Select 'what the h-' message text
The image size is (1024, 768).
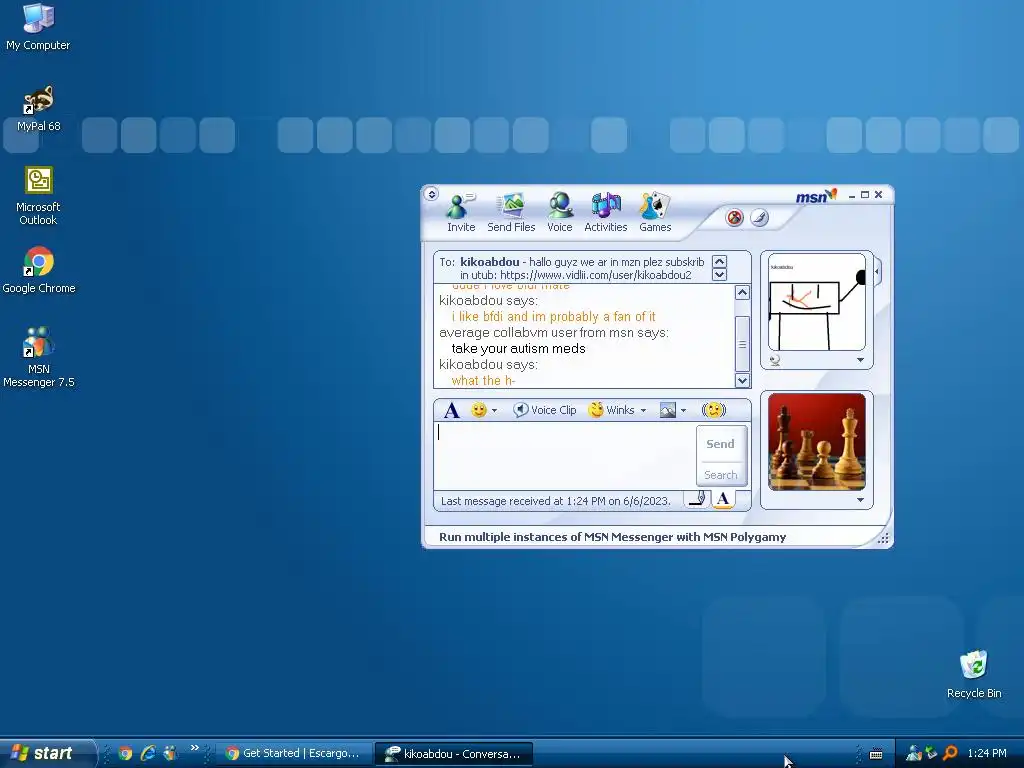pos(483,381)
